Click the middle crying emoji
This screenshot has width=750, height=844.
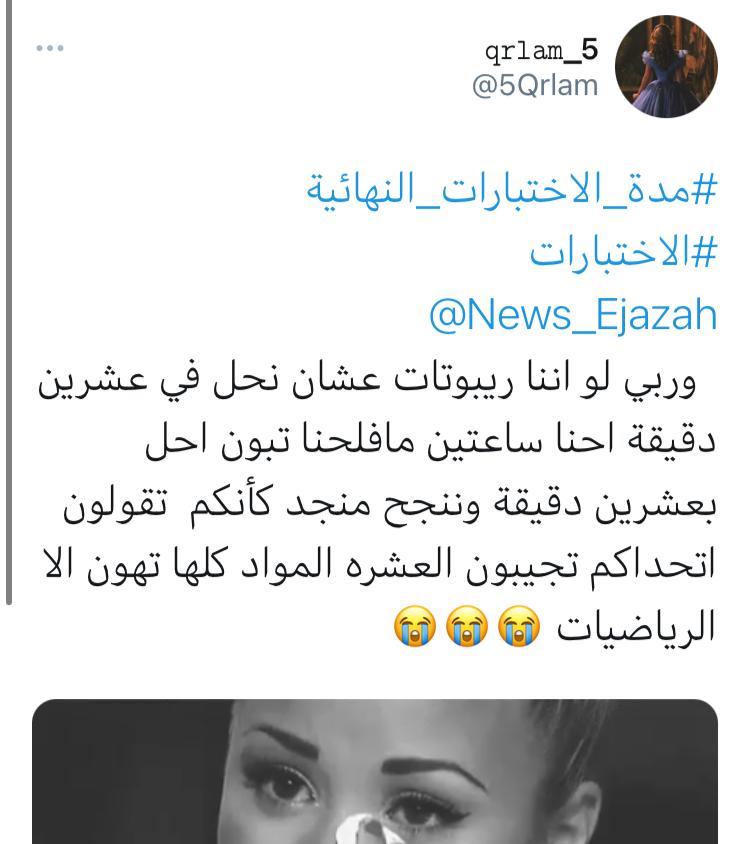point(467,626)
